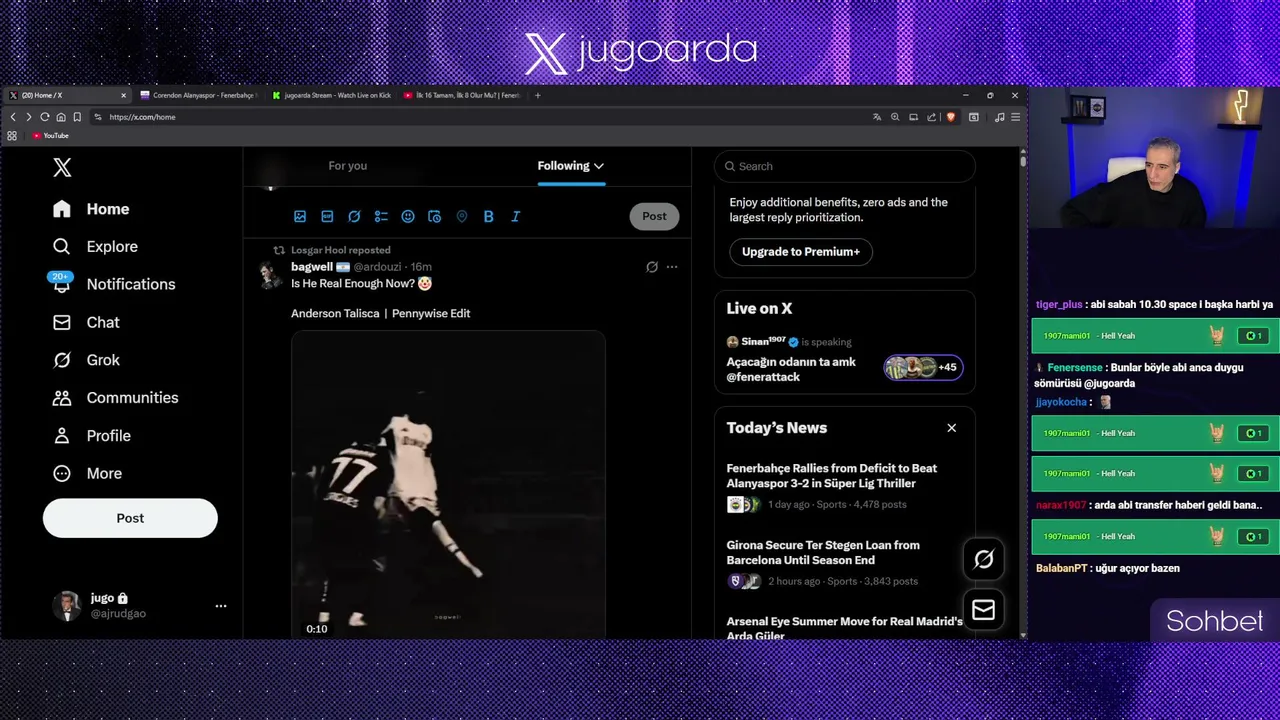The image size is (1280, 720).
Task: Open the YouTube bookmark
Action: pyautogui.click(x=50, y=136)
